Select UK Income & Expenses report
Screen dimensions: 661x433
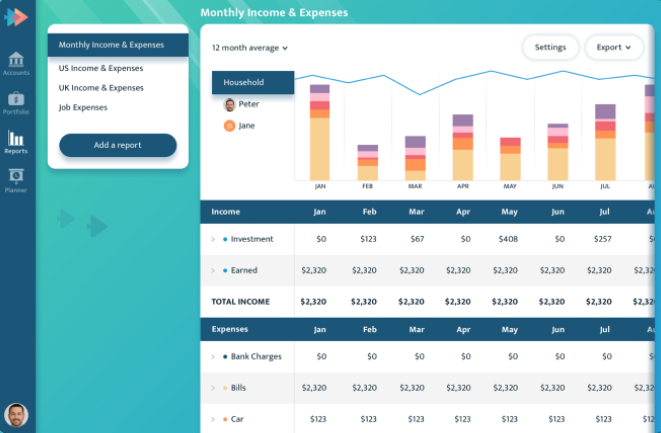click(x=101, y=88)
